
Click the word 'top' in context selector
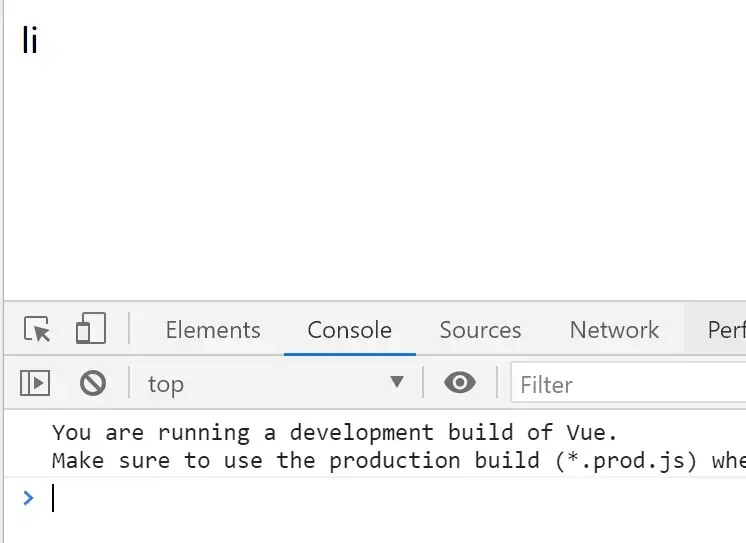[166, 385]
